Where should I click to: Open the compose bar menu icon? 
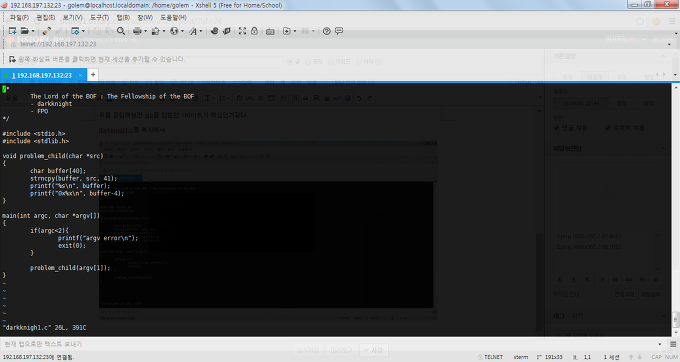pyautogui.click(x=673, y=344)
